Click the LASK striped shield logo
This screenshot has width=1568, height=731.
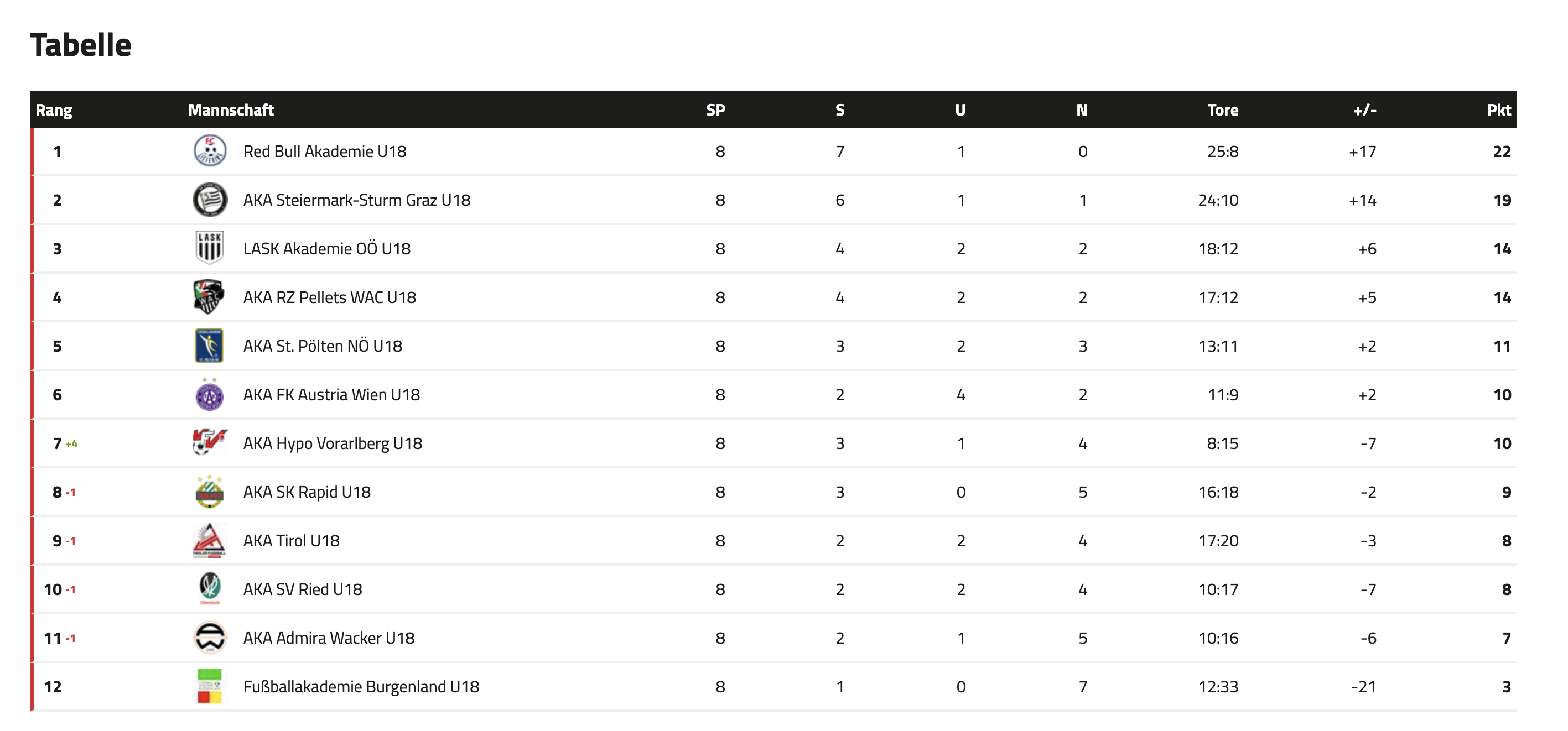[x=209, y=248]
